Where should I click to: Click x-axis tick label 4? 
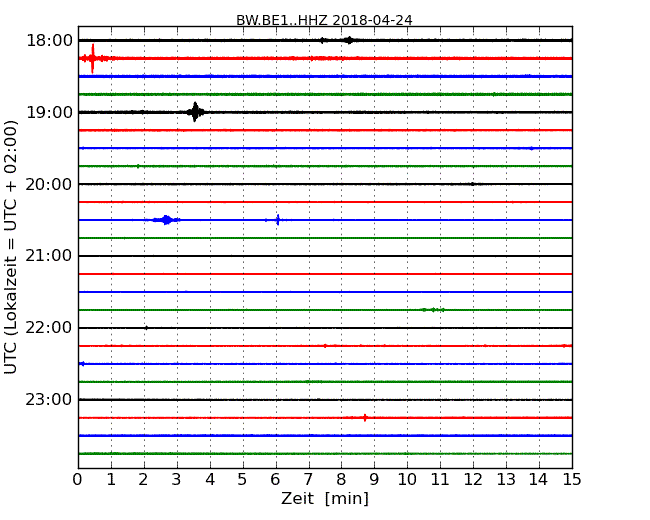tap(210, 479)
